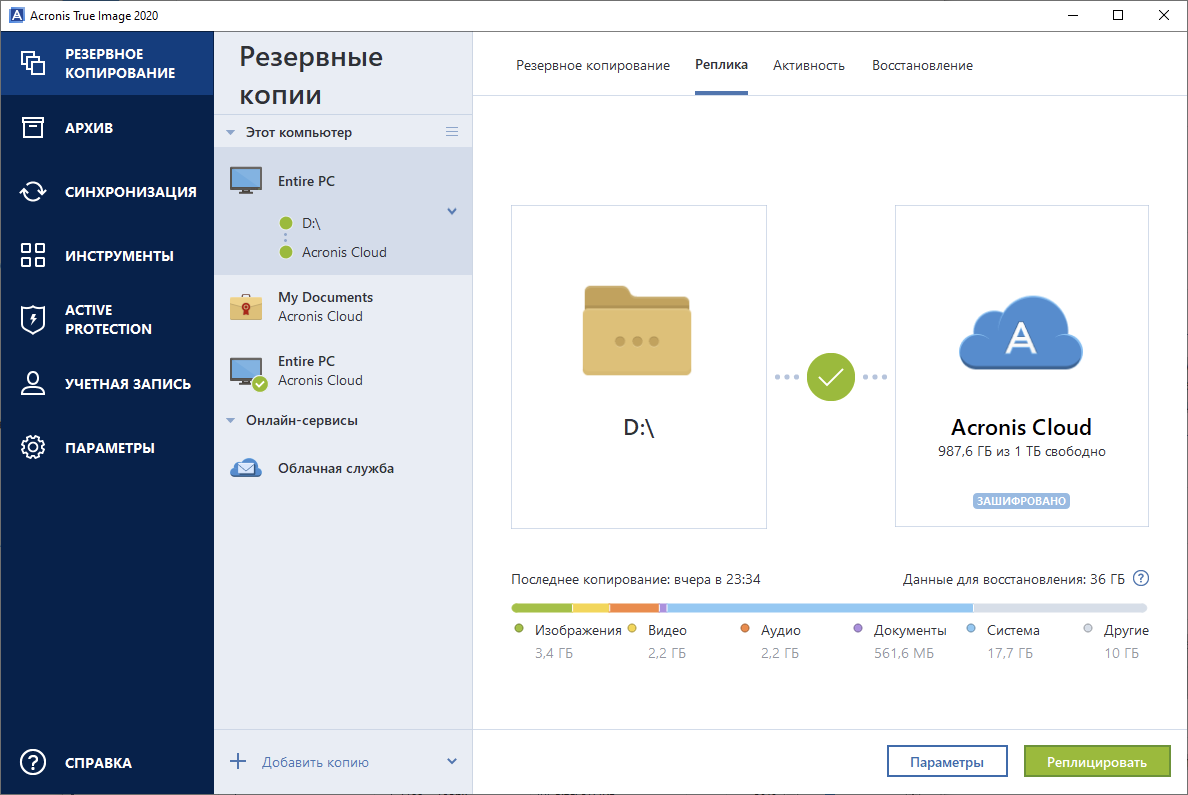Open АРХИВ in the sidebar
Viewport: 1188px width, 795px height.
[x=107, y=127]
